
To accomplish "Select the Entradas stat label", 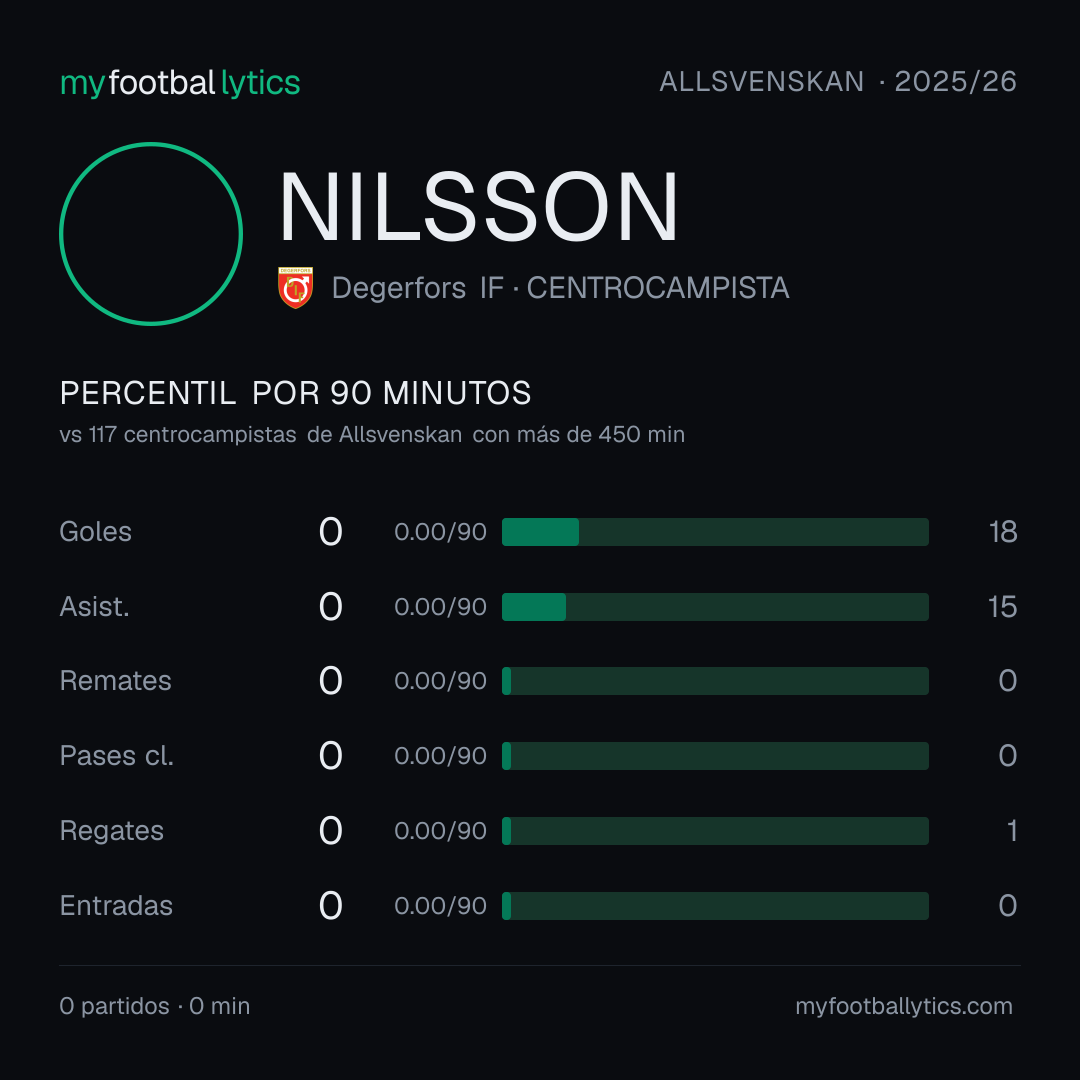I will (x=116, y=906).
